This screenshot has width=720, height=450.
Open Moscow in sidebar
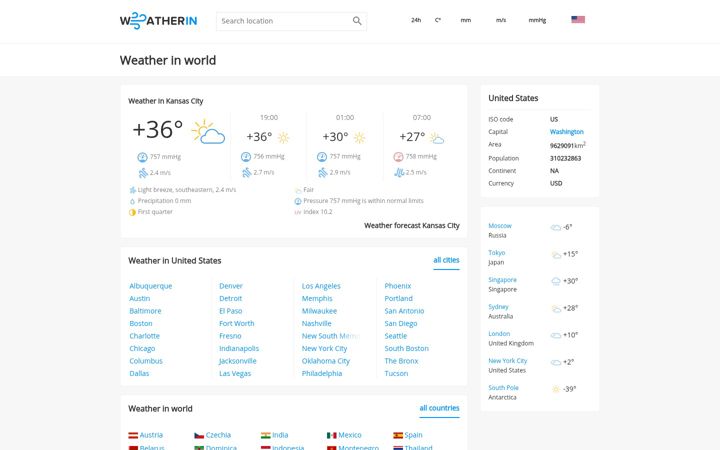500,226
